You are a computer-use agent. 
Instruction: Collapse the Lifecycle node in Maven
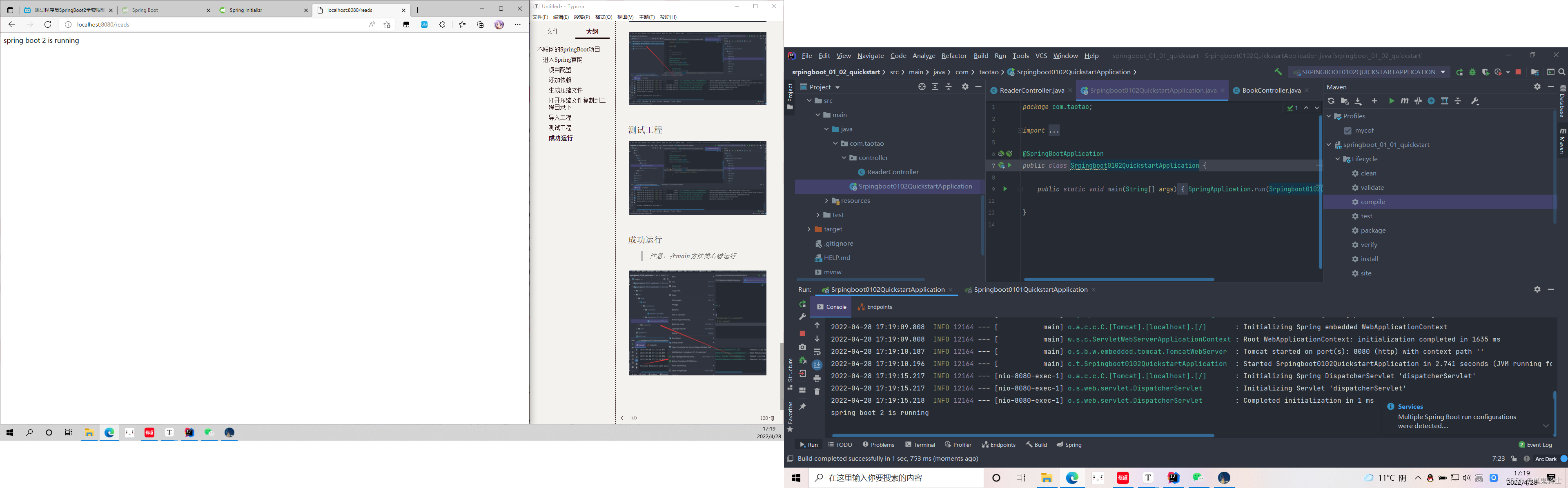coord(1337,160)
